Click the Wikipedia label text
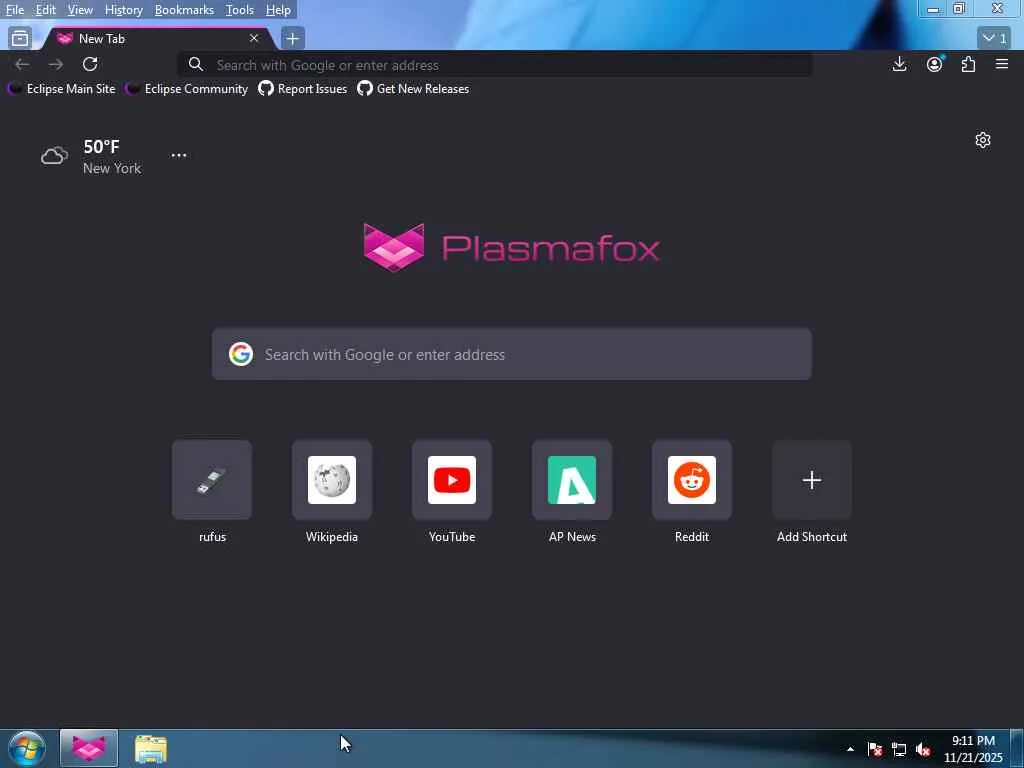 tap(332, 537)
